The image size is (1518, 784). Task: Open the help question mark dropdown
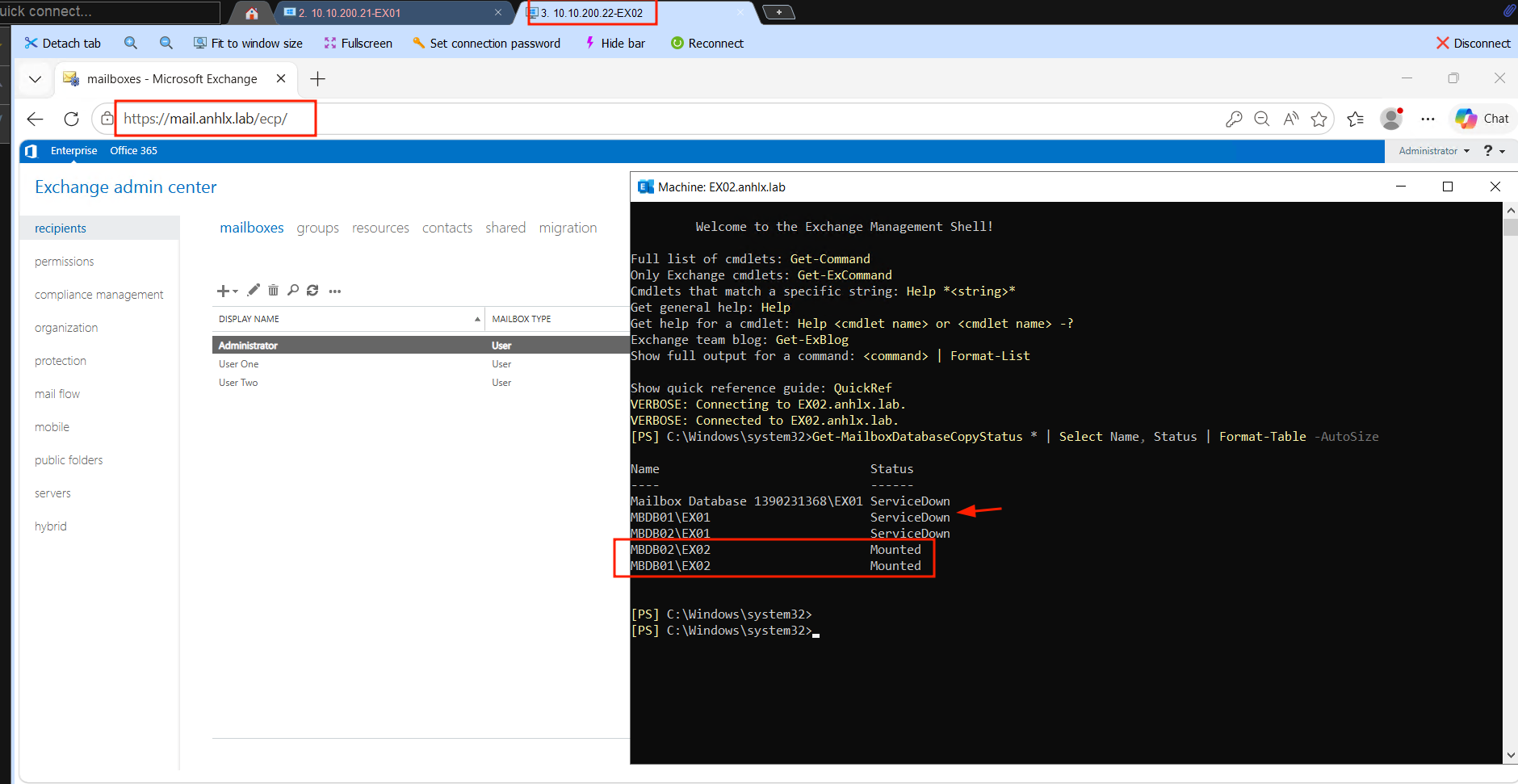1495,151
